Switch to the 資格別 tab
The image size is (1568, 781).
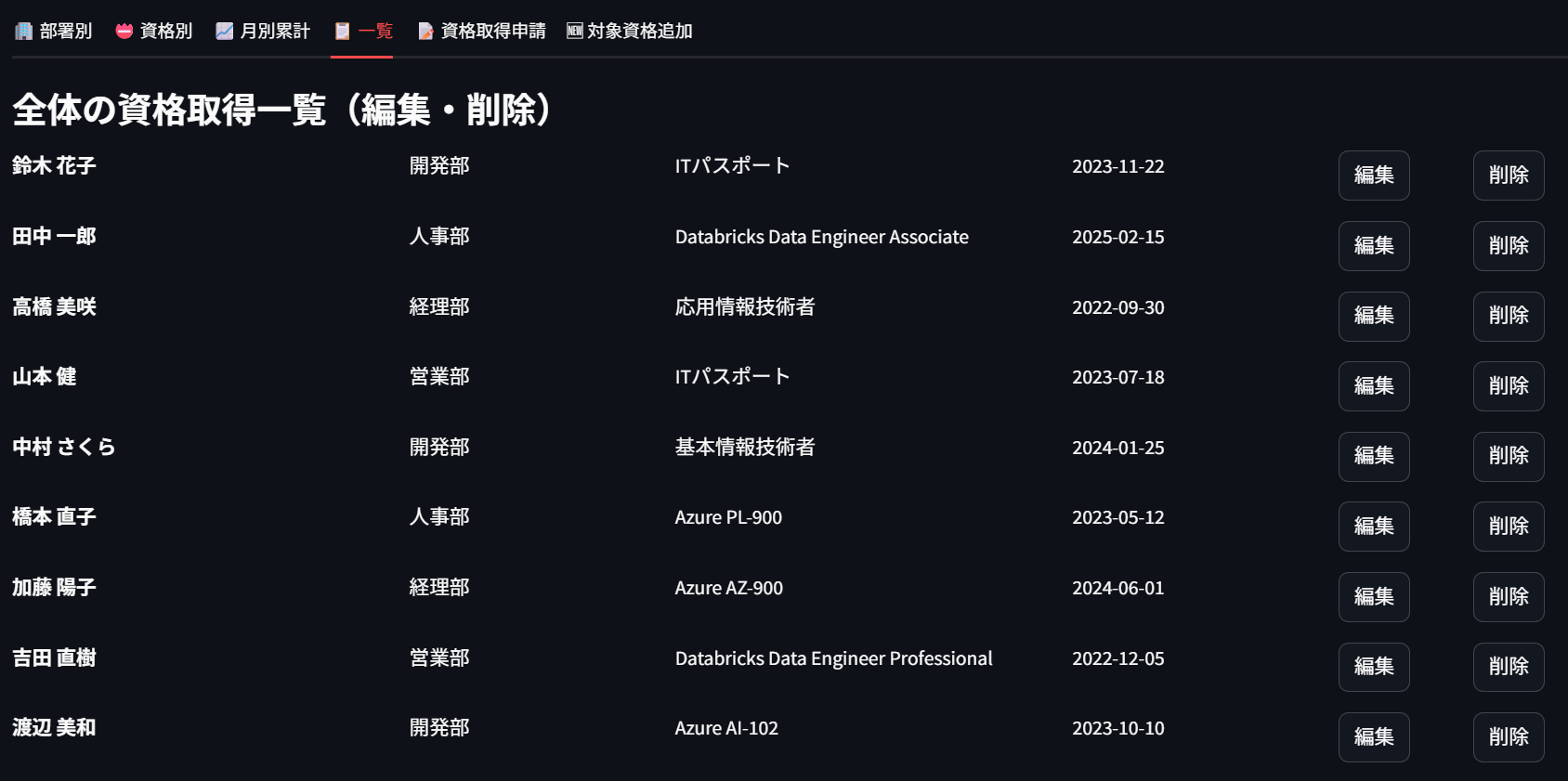153,31
